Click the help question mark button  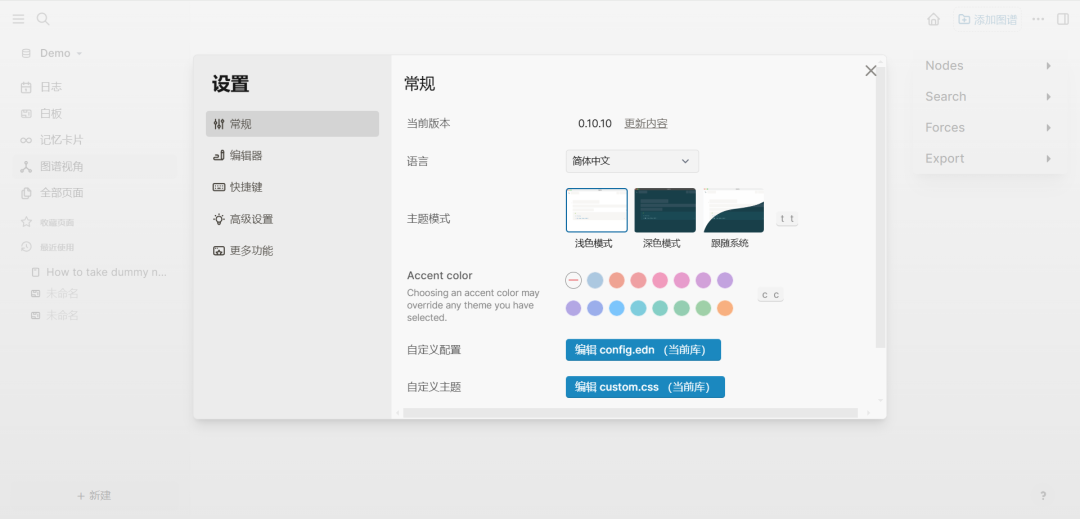(1043, 496)
